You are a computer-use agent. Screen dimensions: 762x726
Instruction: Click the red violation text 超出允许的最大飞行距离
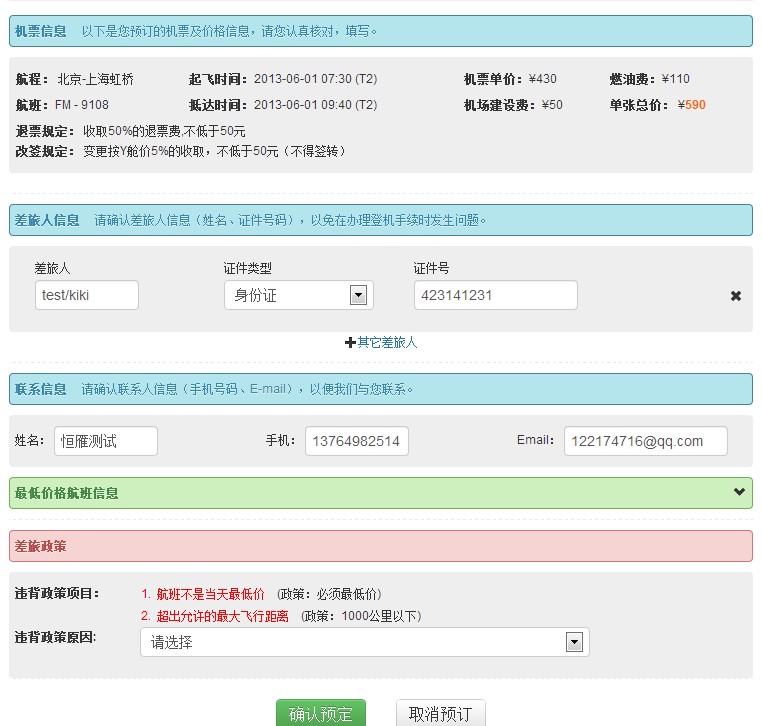[221, 616]
